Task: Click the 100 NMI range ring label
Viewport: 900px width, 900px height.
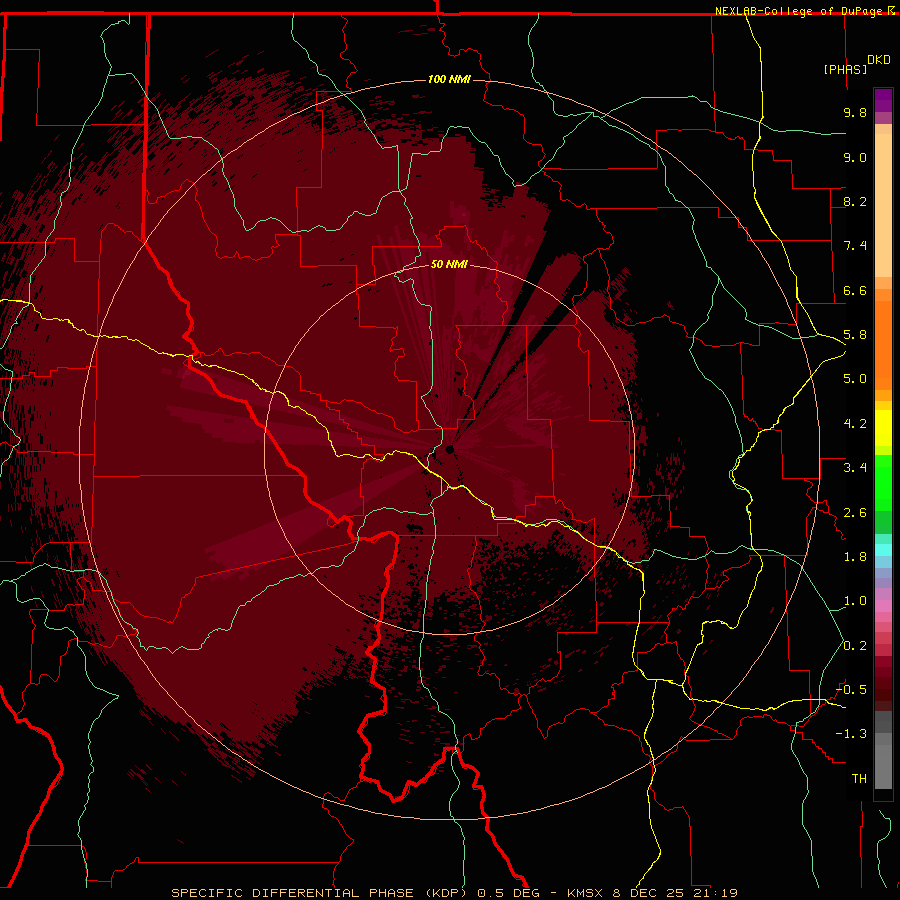Action: 449,79
